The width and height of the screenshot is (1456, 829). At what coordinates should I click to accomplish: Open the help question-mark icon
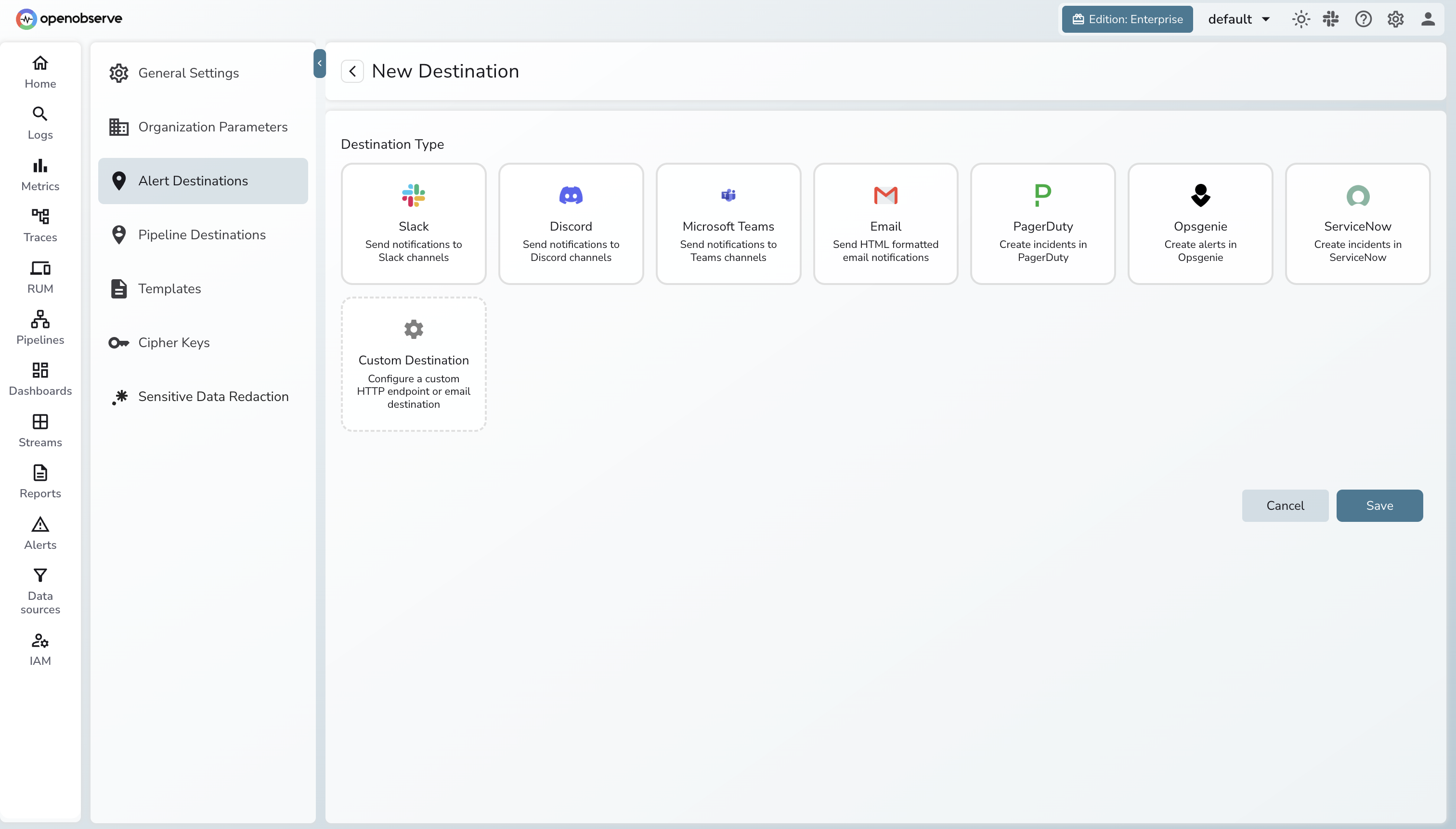[1364, 19]
